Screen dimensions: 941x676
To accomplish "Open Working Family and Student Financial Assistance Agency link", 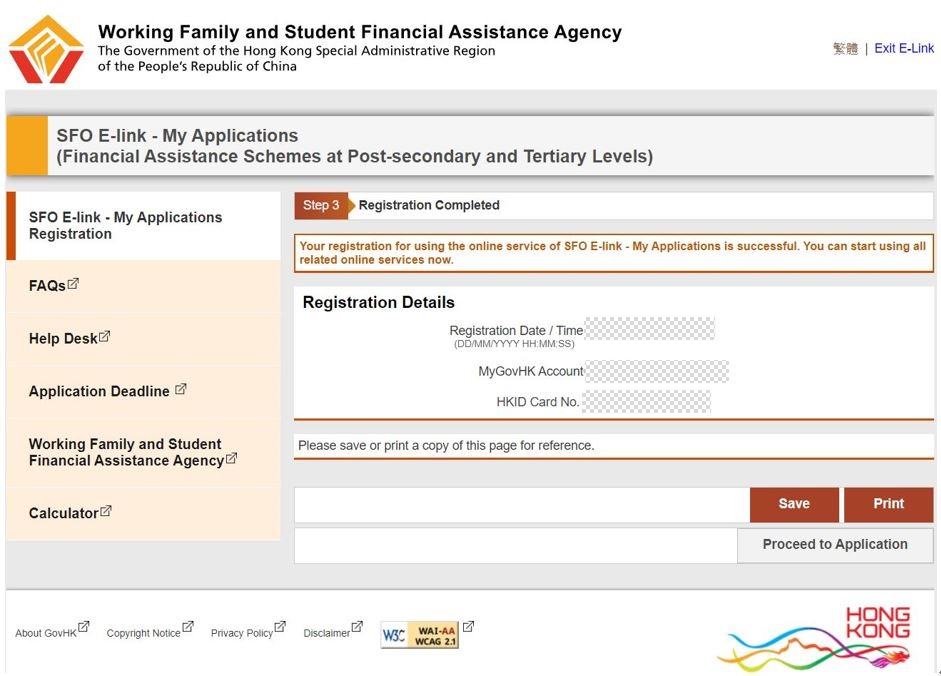I will tap(125, 453).
